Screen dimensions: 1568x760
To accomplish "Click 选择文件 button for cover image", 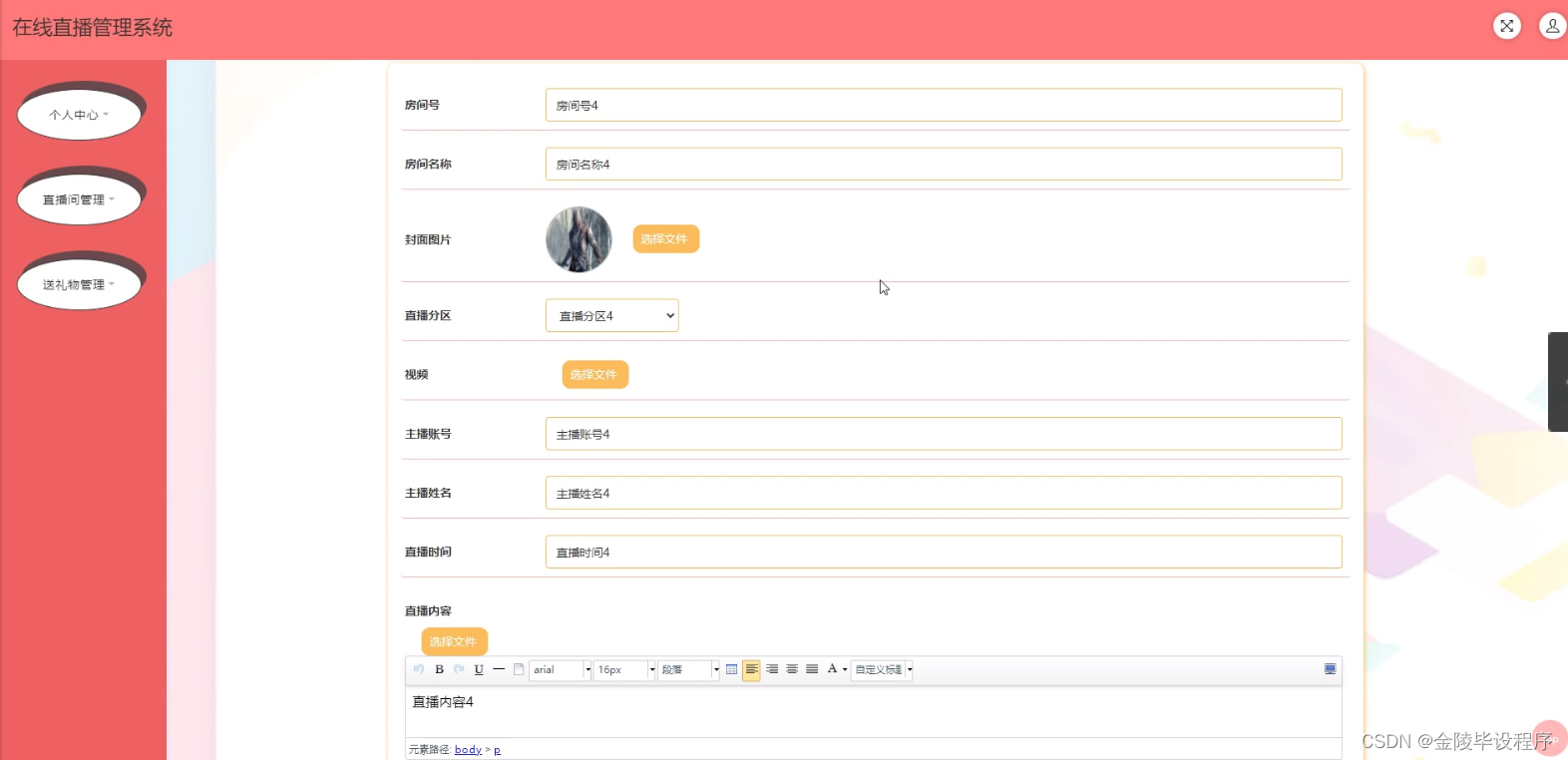I will [666, 239].
